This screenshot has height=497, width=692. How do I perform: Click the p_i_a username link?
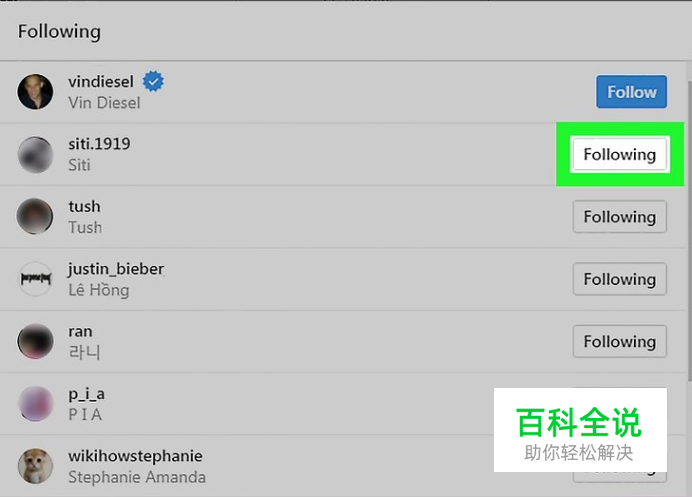(86, 394)
